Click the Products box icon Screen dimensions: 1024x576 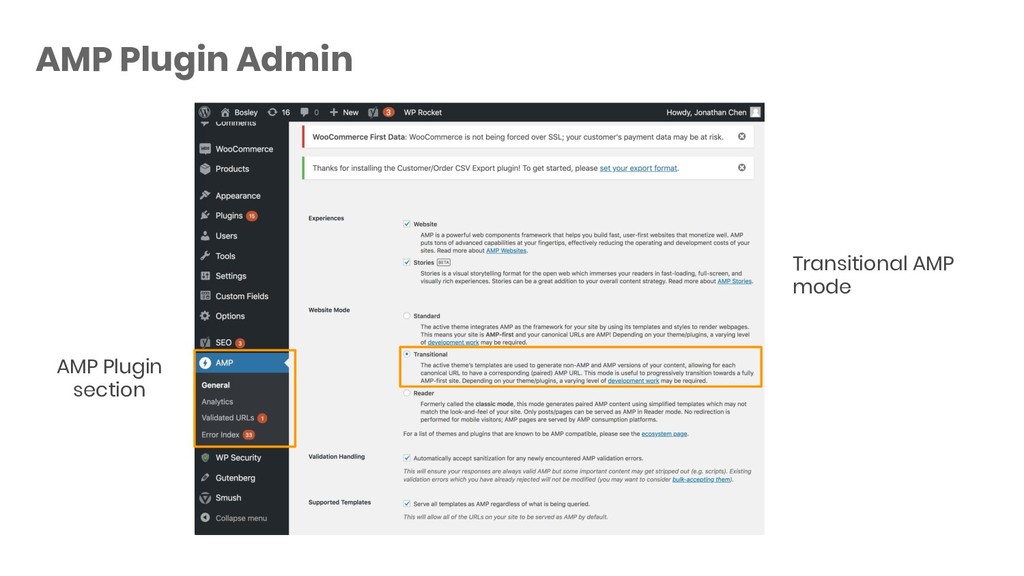(x=205, y=168)
